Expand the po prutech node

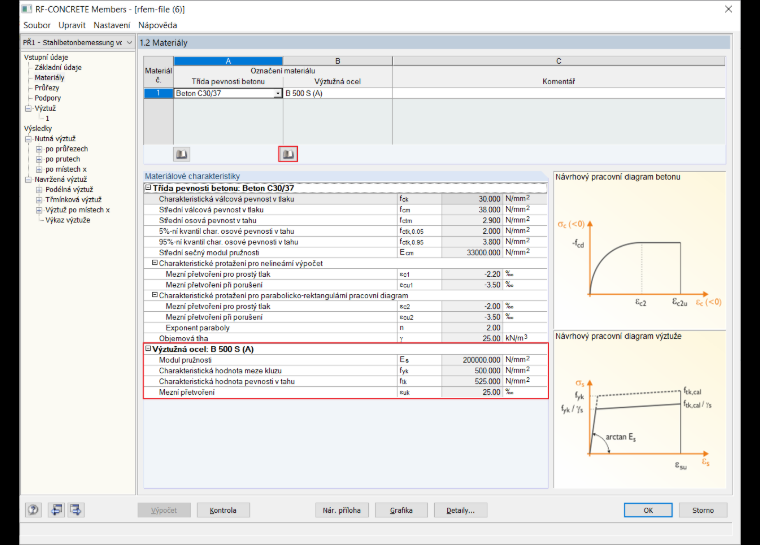39,159
